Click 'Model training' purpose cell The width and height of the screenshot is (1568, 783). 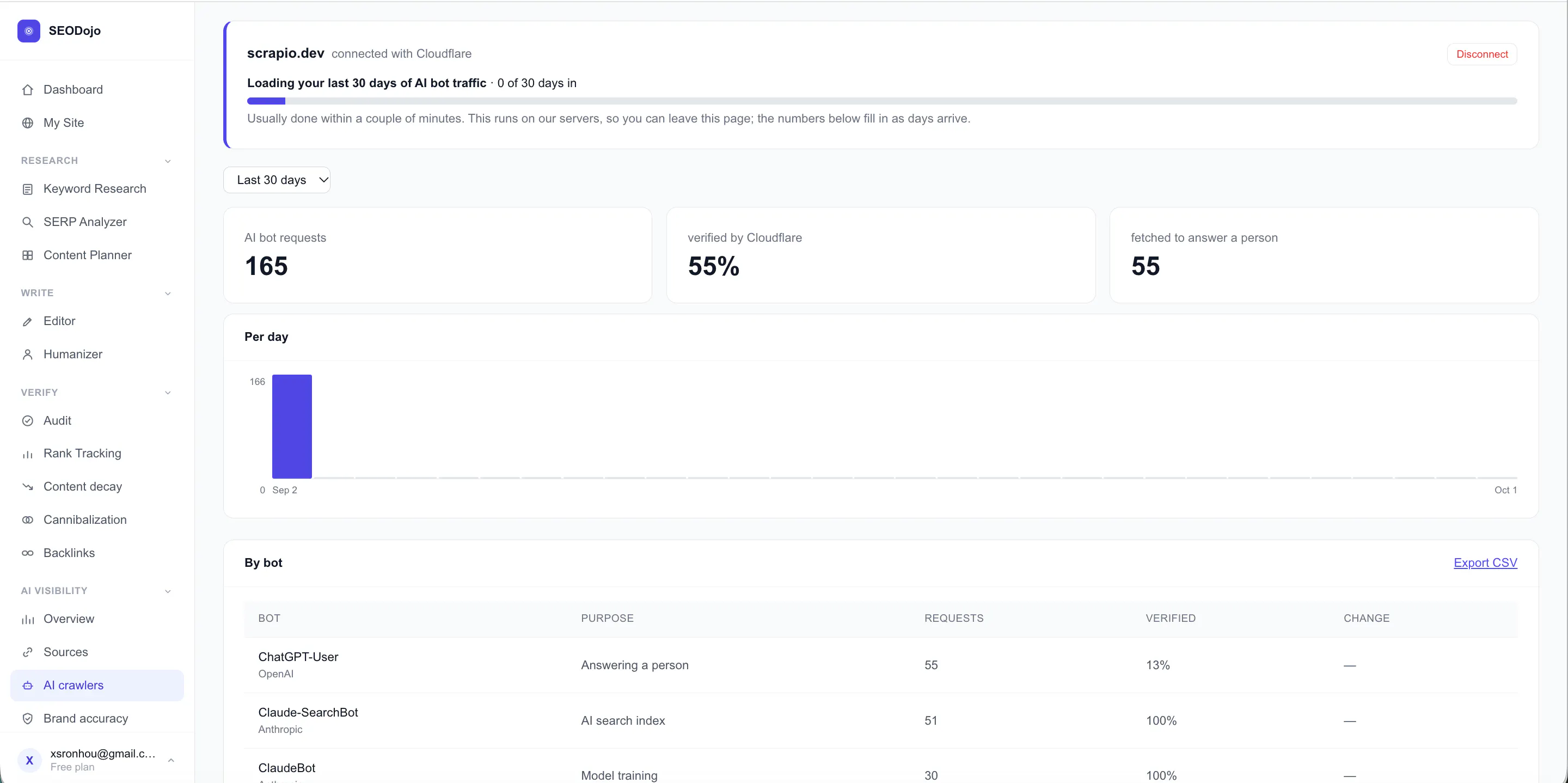point(619,776)
